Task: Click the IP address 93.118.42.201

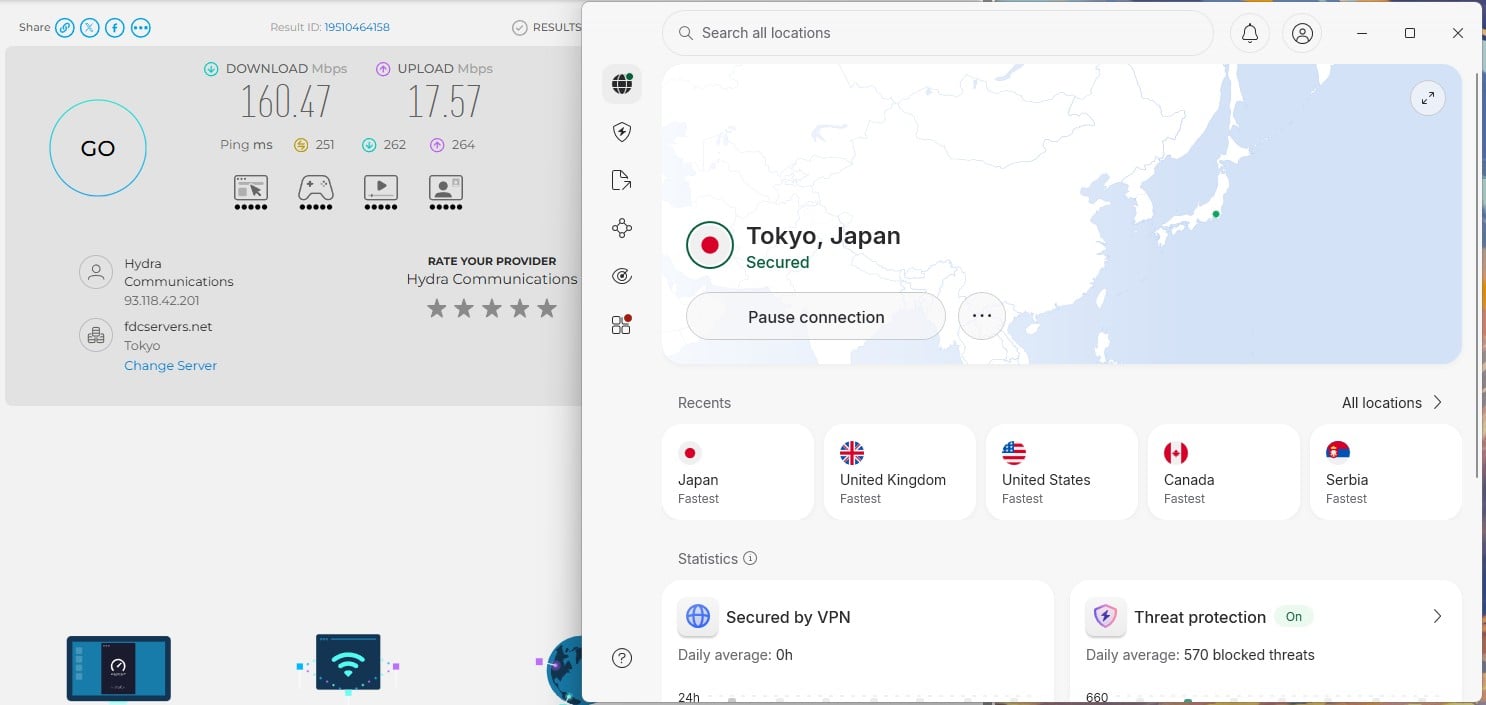Action: pyautogui.click(x=162, y=300)
